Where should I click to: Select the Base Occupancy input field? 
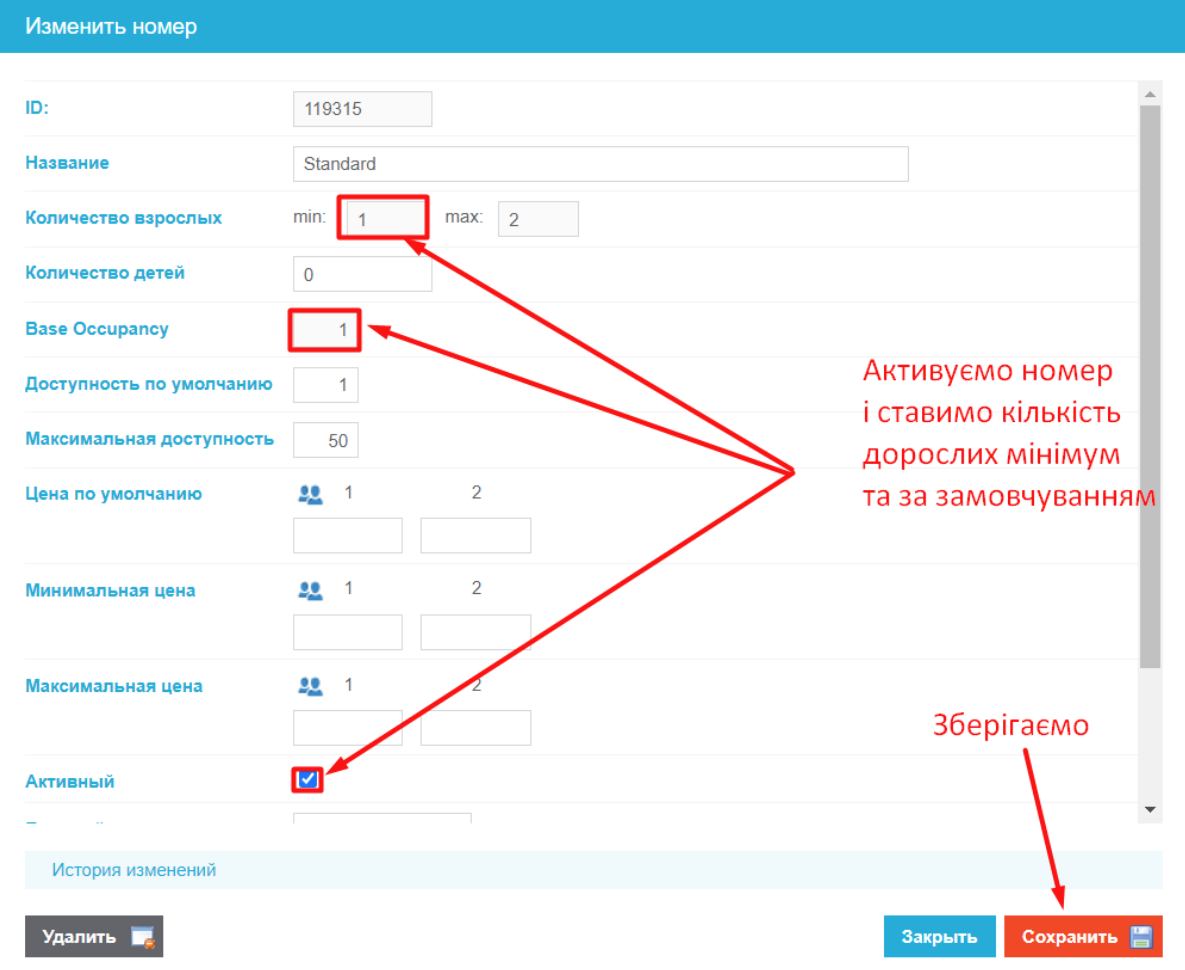pyautogui.click(x=325, y=329)
